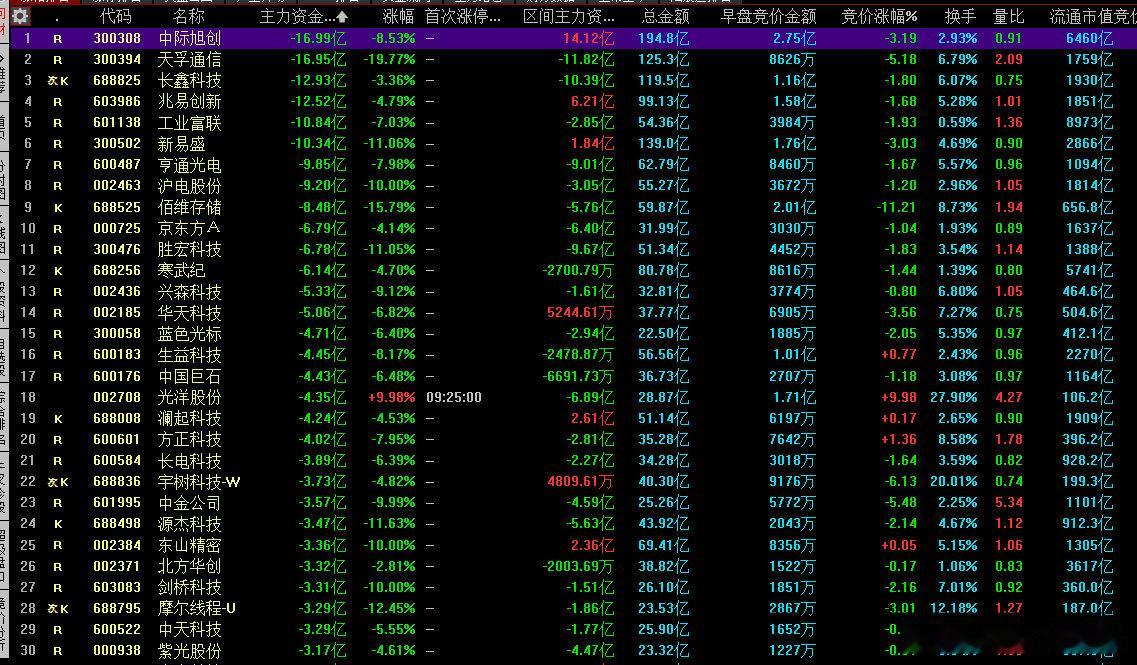Select the stock name 光洋股份
Viewport: 1137px width, 665px height.
189,397
